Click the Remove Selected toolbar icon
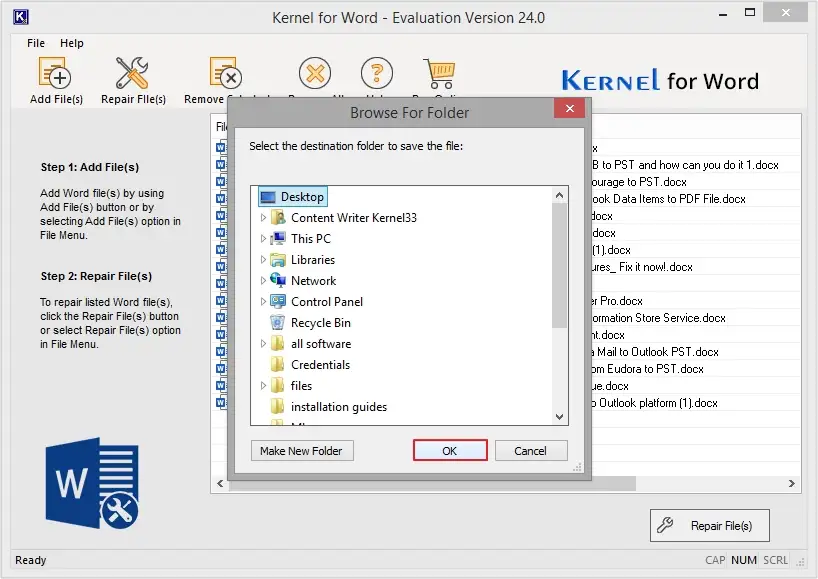This screenshot has width=818, height=579. click(x=225, y=73)
